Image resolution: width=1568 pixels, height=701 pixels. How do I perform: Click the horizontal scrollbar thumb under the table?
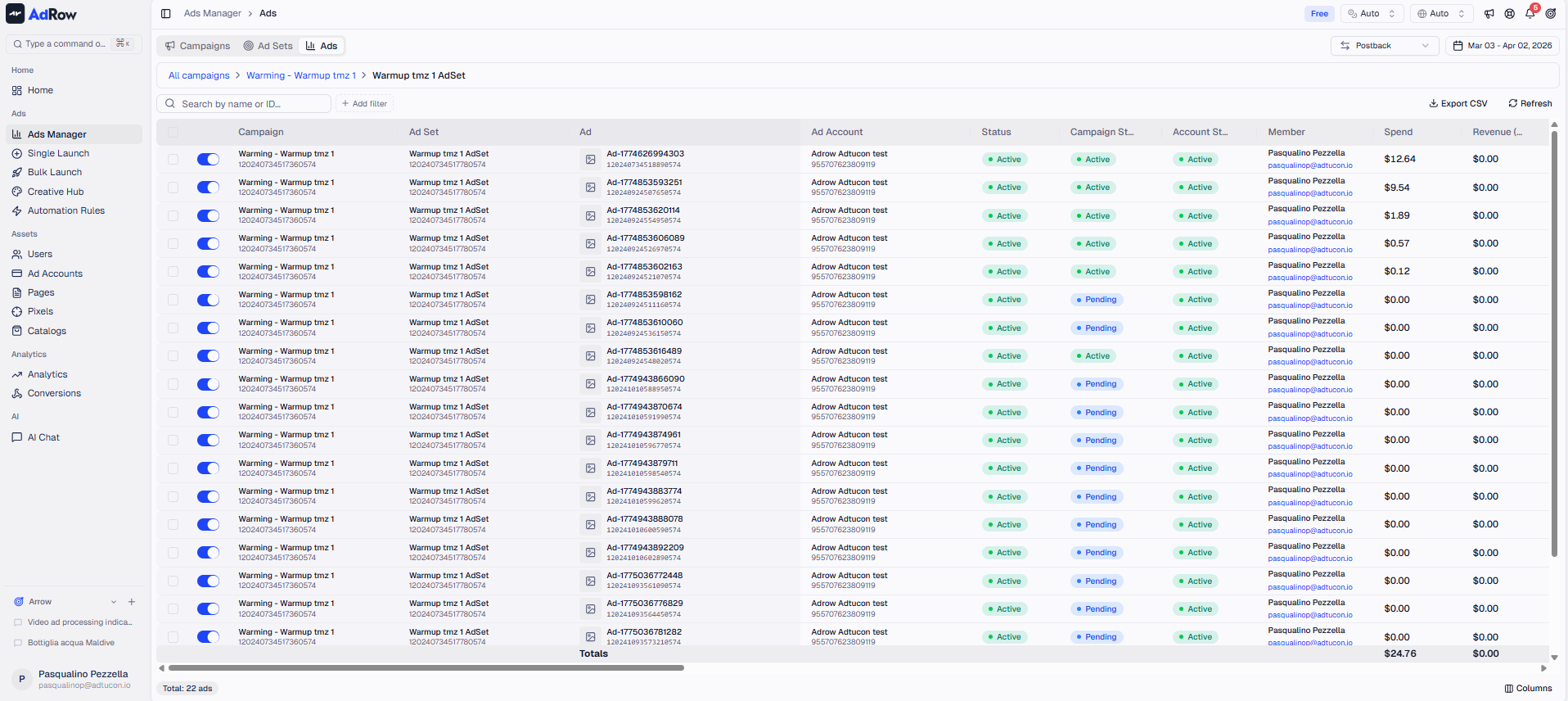click(426, 668)
